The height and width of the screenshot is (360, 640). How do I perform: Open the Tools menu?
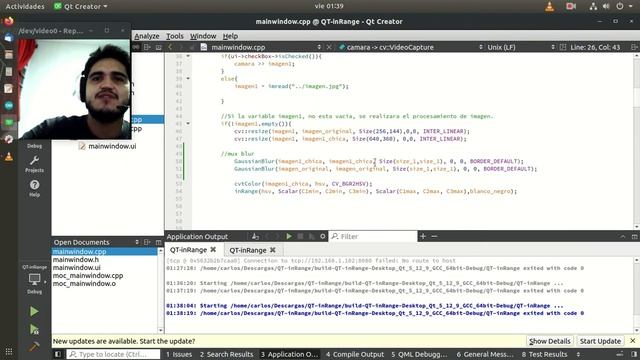click(x=175, y=36)
